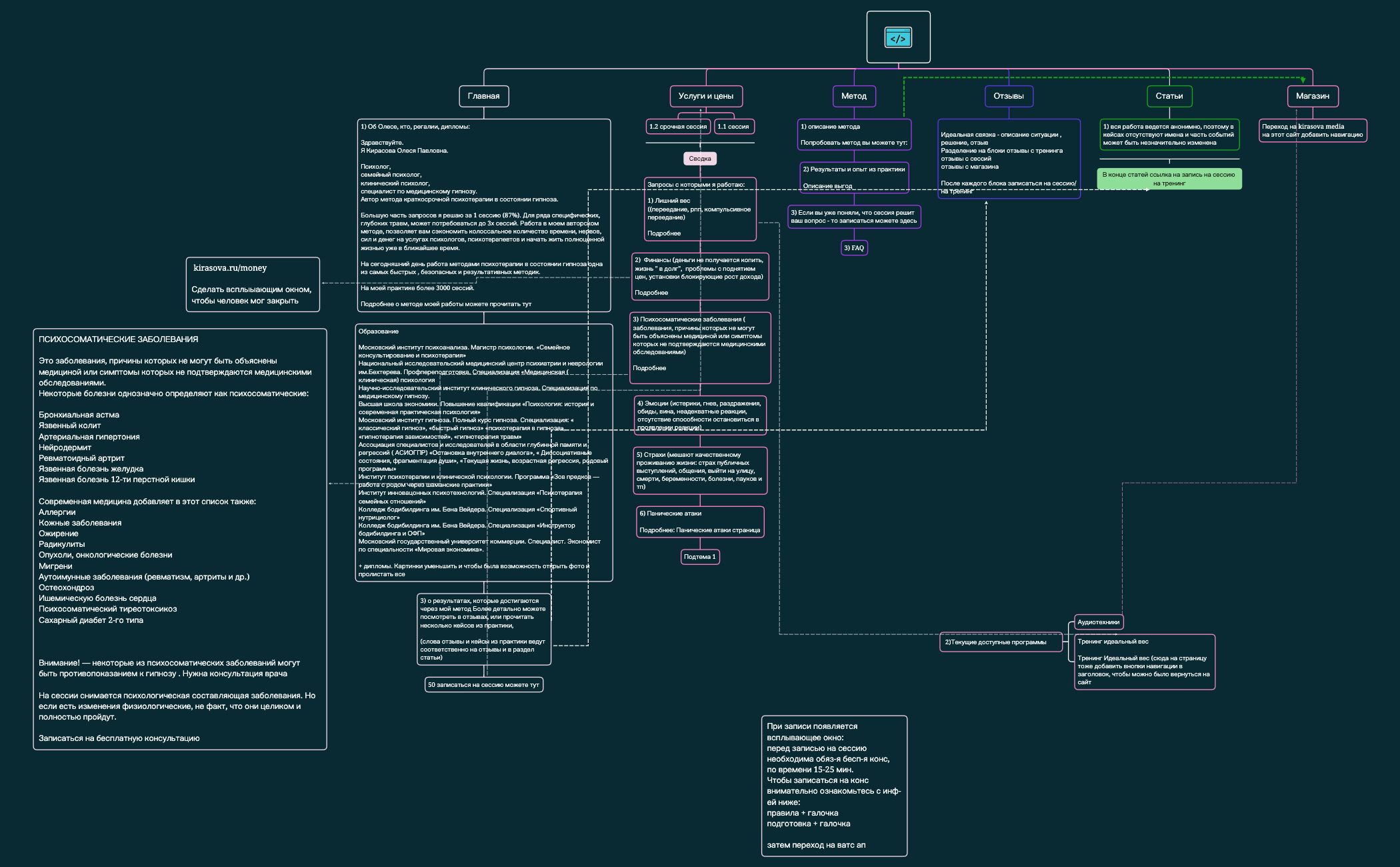Image resolution: width=1400 pixels, height=867 pixels.
Task: Click the </> icon on the root node
Action: (898, 38)
